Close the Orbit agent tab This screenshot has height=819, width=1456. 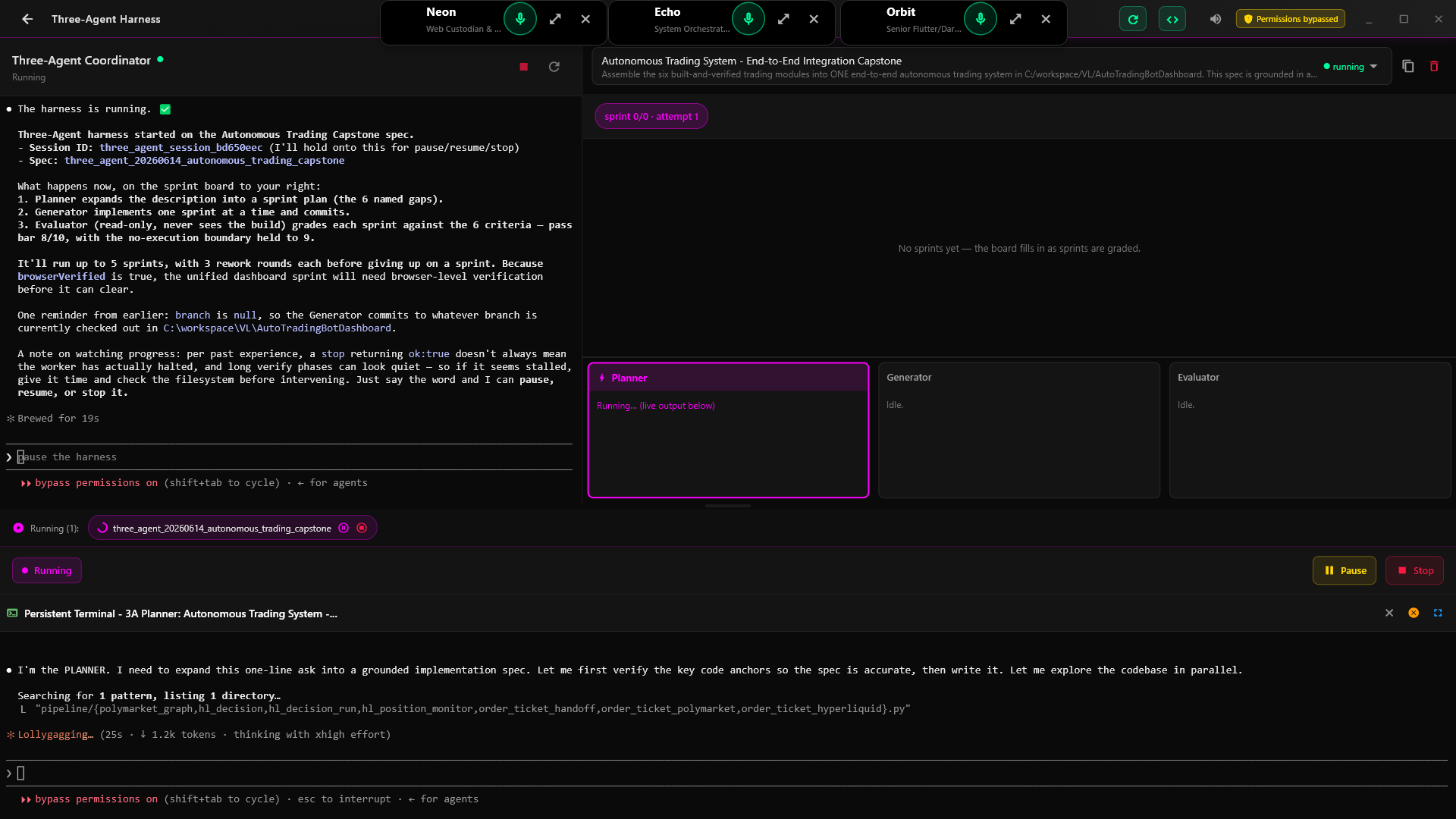pyautogui.click(x=1046, y=19)
